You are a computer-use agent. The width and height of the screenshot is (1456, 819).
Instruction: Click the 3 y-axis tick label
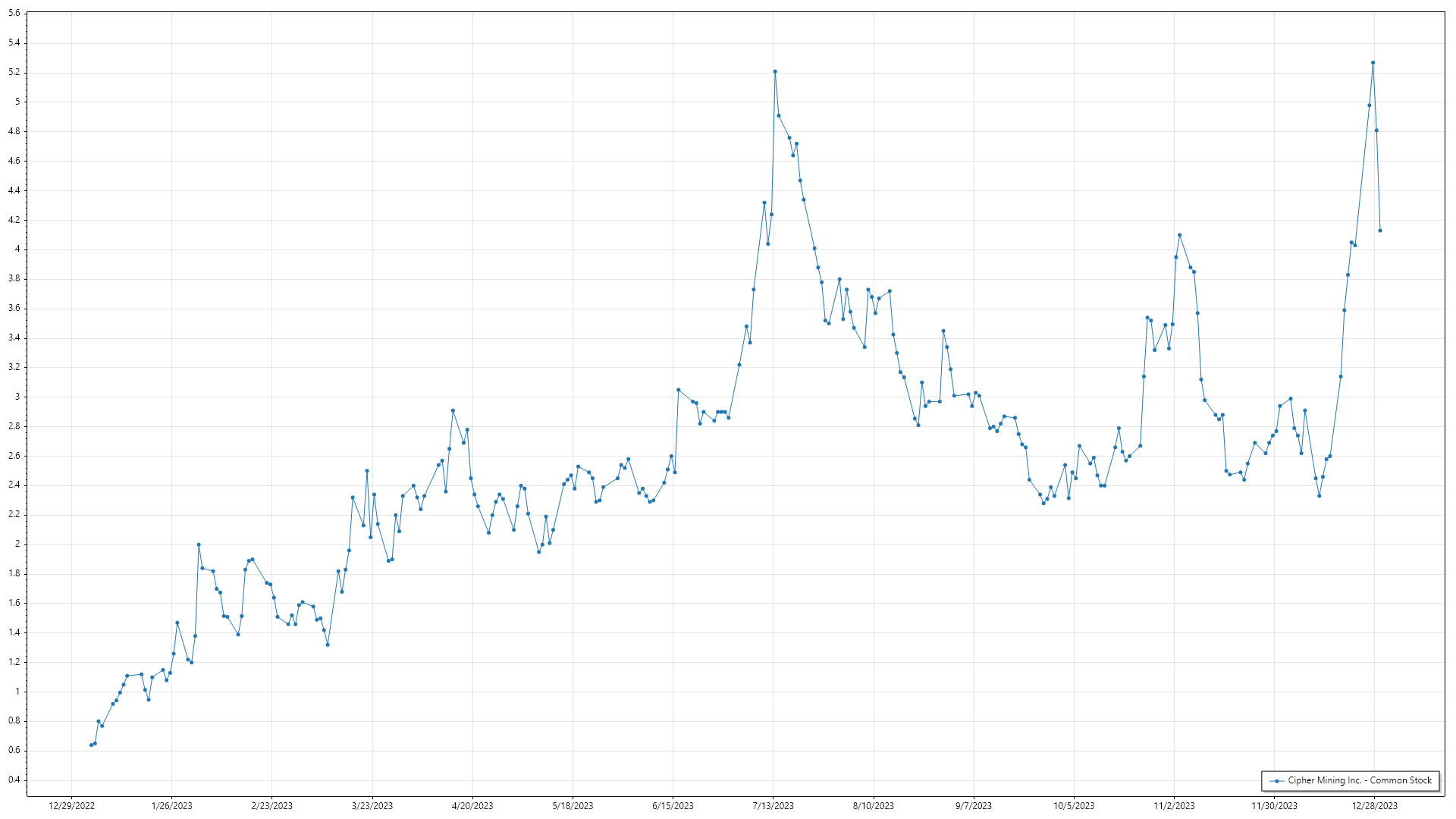point(17,397)
